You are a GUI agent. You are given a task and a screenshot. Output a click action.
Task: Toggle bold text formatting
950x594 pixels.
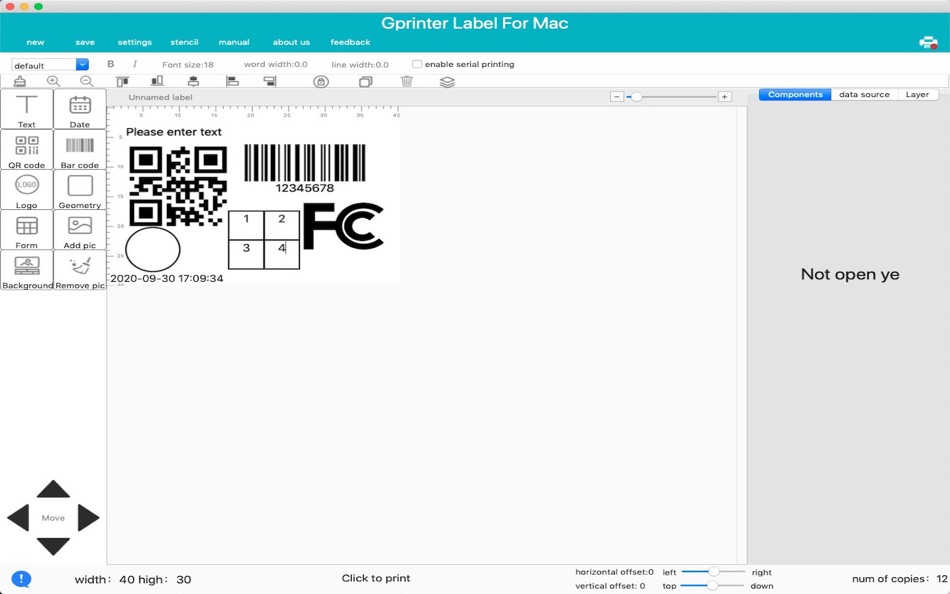(x=110, y=64)
